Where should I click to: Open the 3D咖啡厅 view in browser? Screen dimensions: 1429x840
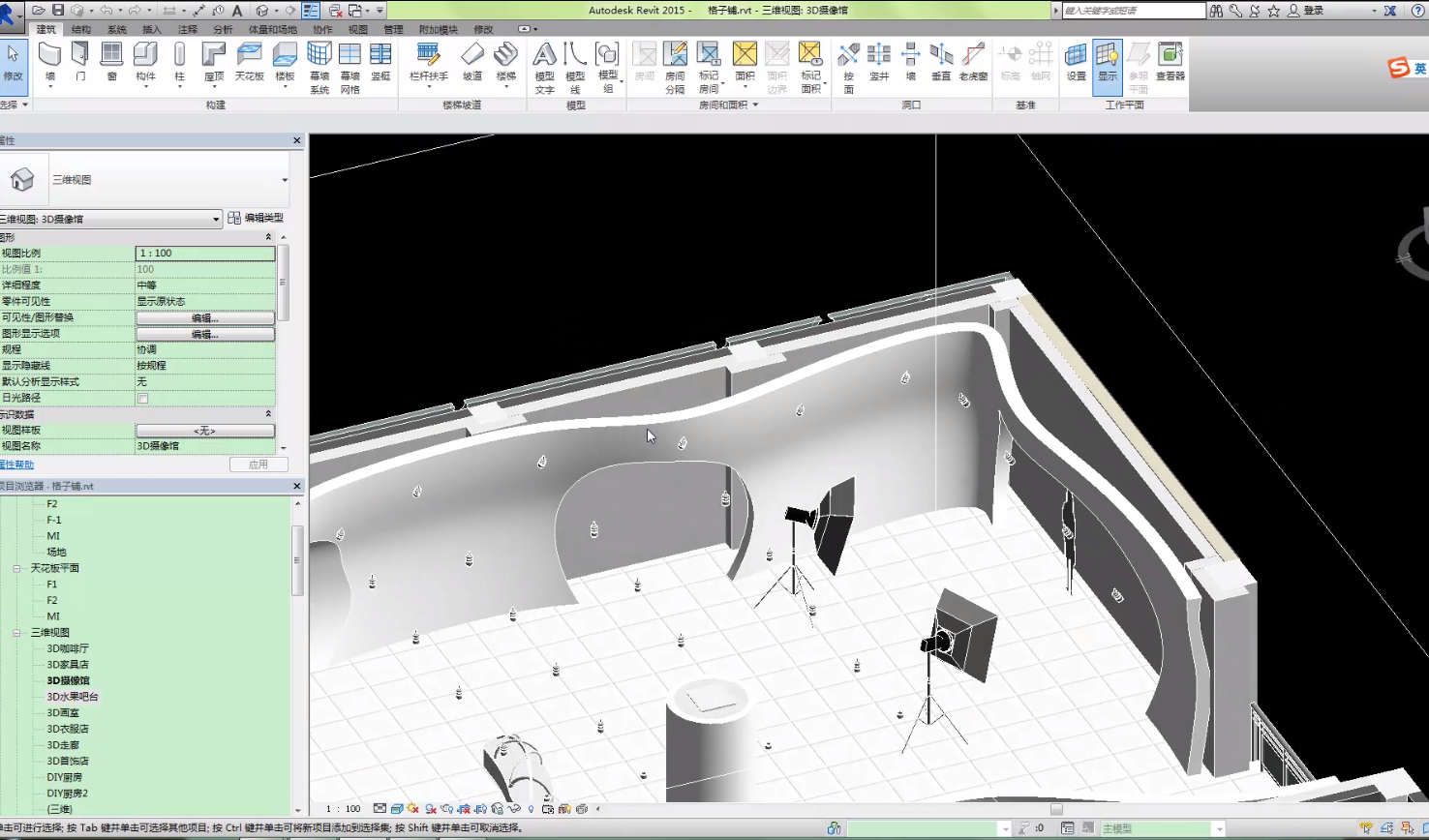(68, 648)
